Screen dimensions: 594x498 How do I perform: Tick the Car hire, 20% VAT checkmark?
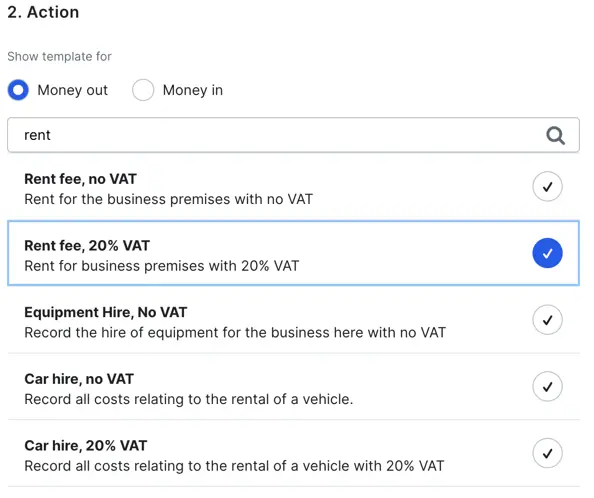[547, 453]
